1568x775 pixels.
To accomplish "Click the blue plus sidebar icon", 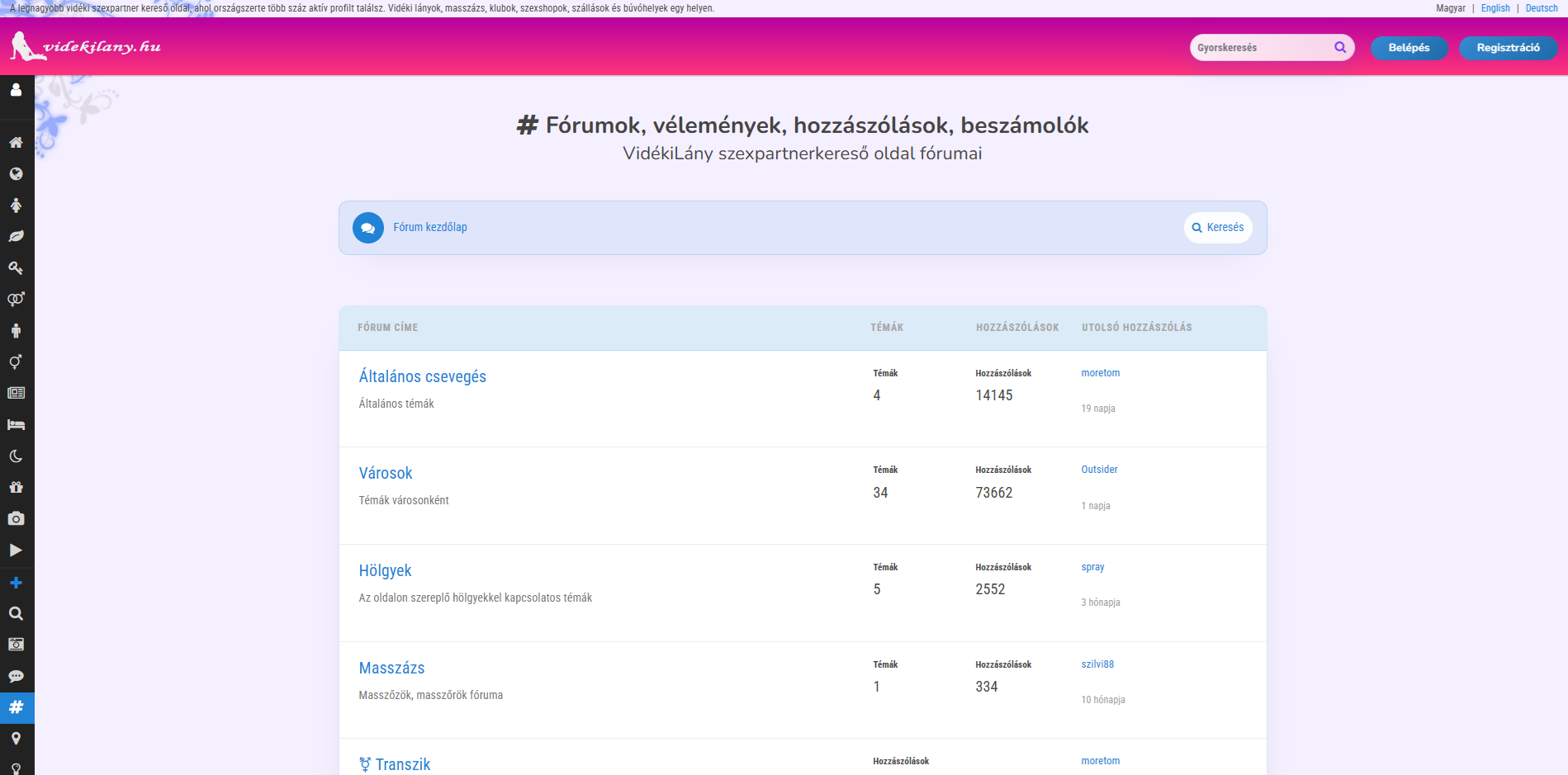I will click(16, 583).
